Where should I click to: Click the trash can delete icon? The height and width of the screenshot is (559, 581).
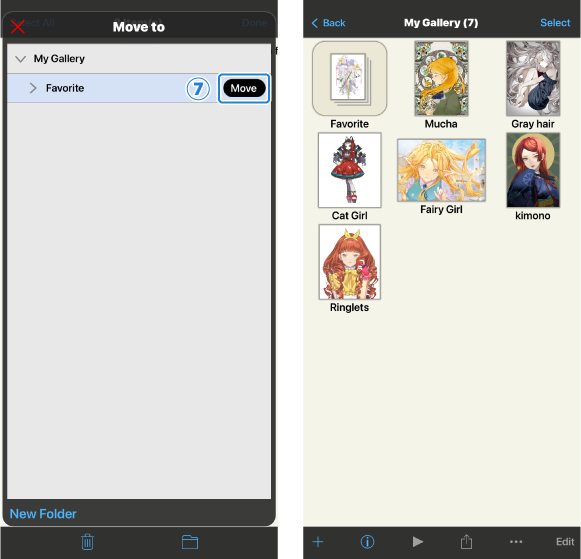(87, 542)
